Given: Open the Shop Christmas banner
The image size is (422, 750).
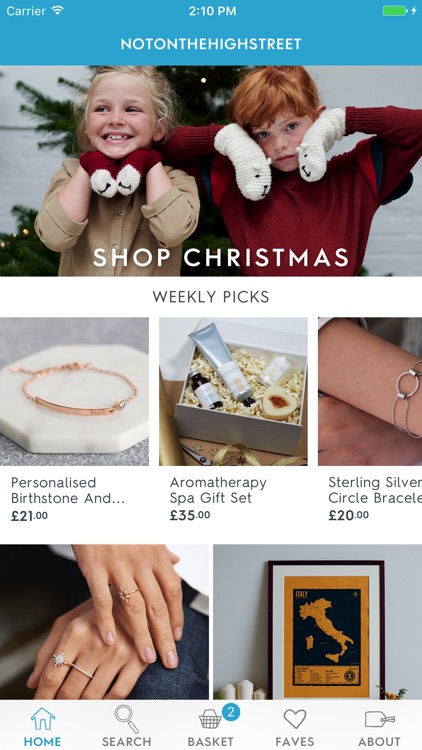Looking at the screenshot, I should tap(211, 171).
